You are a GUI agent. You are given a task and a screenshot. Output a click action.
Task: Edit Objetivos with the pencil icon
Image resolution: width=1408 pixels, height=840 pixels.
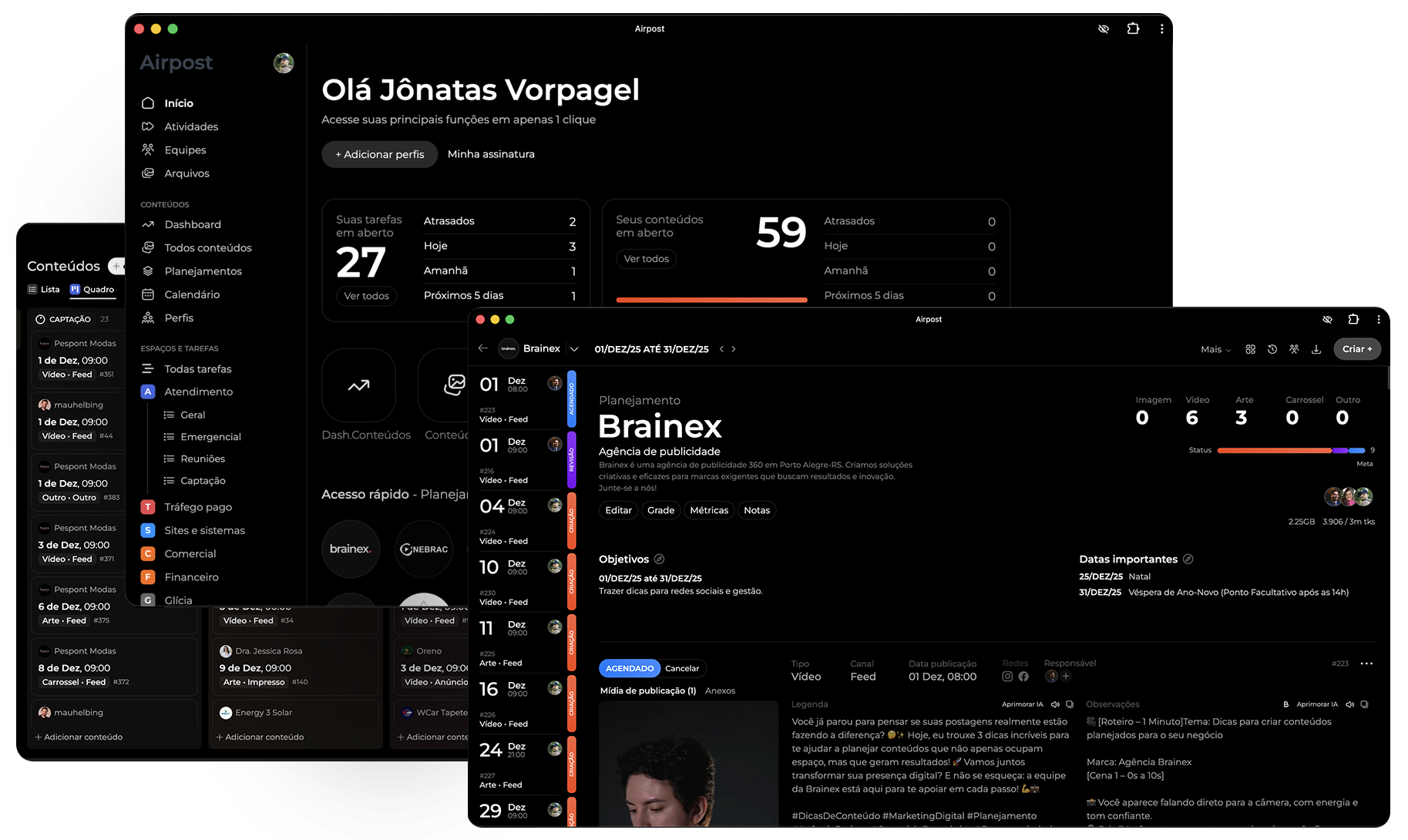pos(660,559)
